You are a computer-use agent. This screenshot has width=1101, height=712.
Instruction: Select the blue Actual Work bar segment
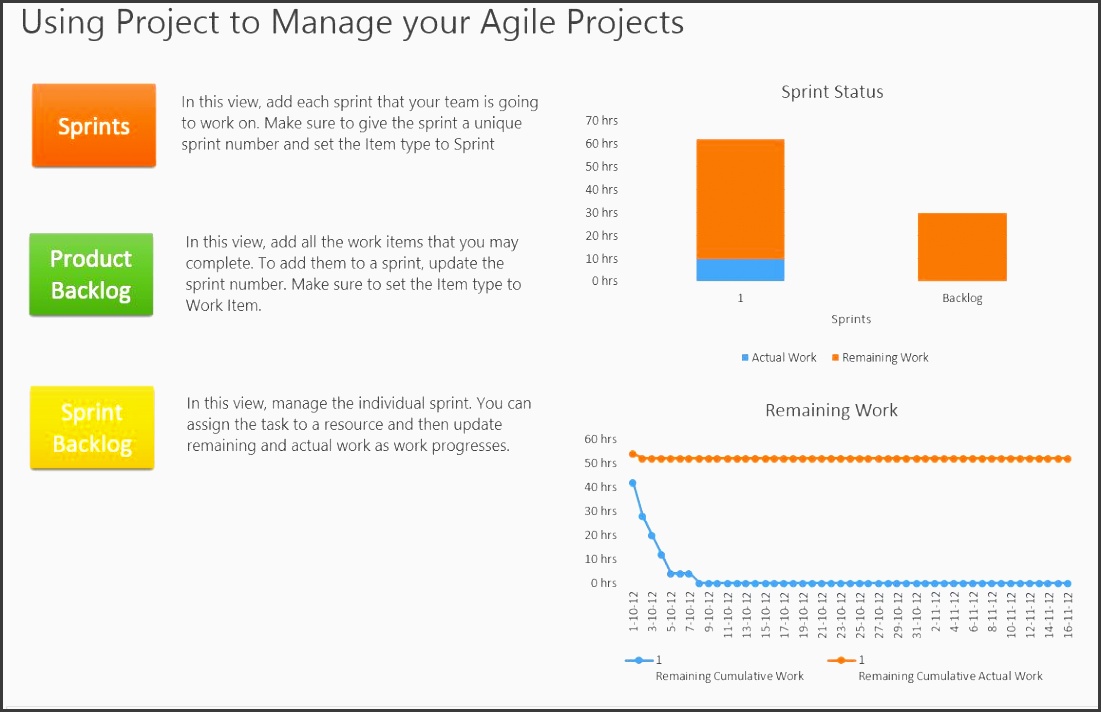740,270
